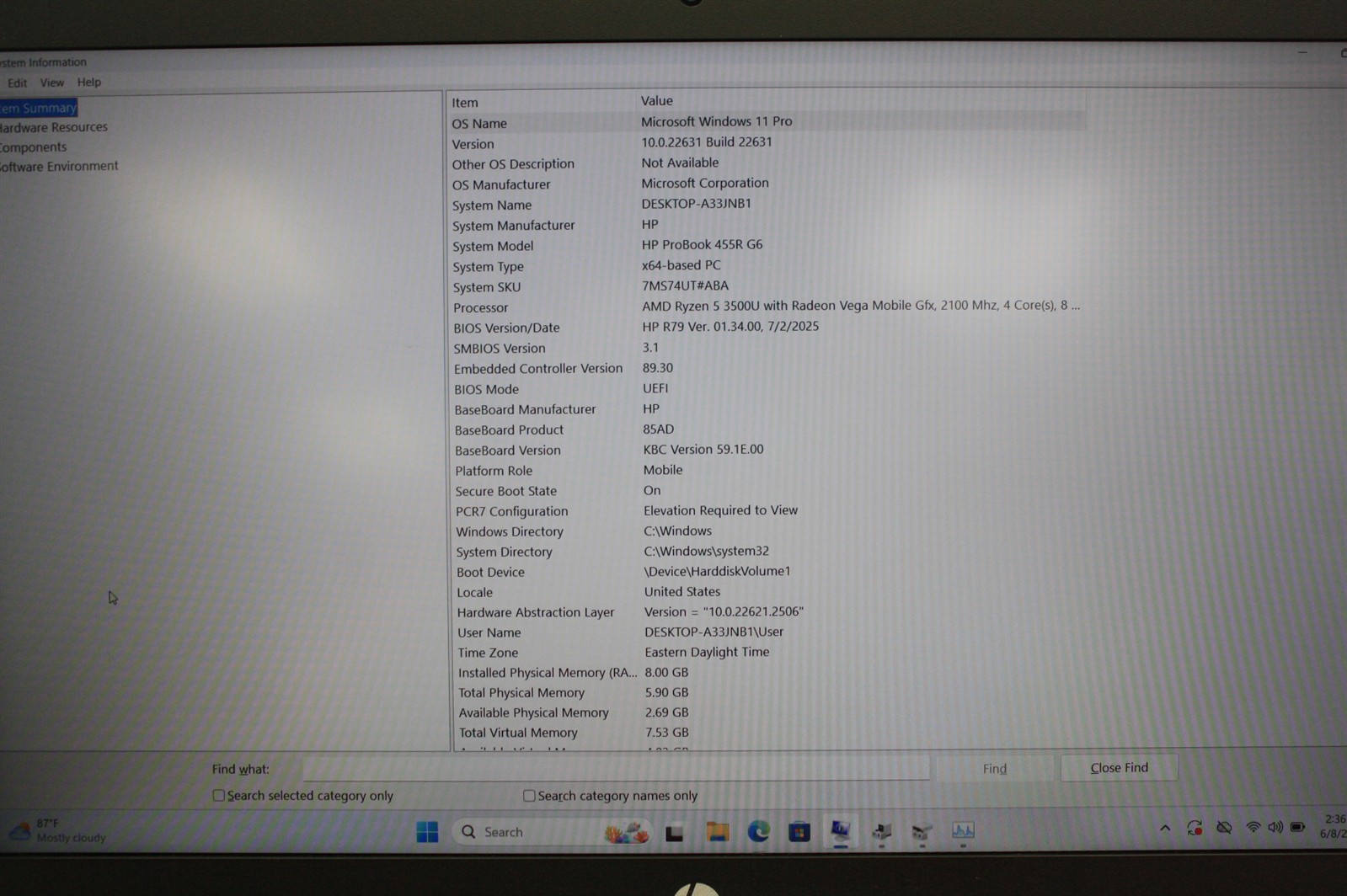
Task: Show hidden system tray icons chevron
Action: coord(1165,829)
